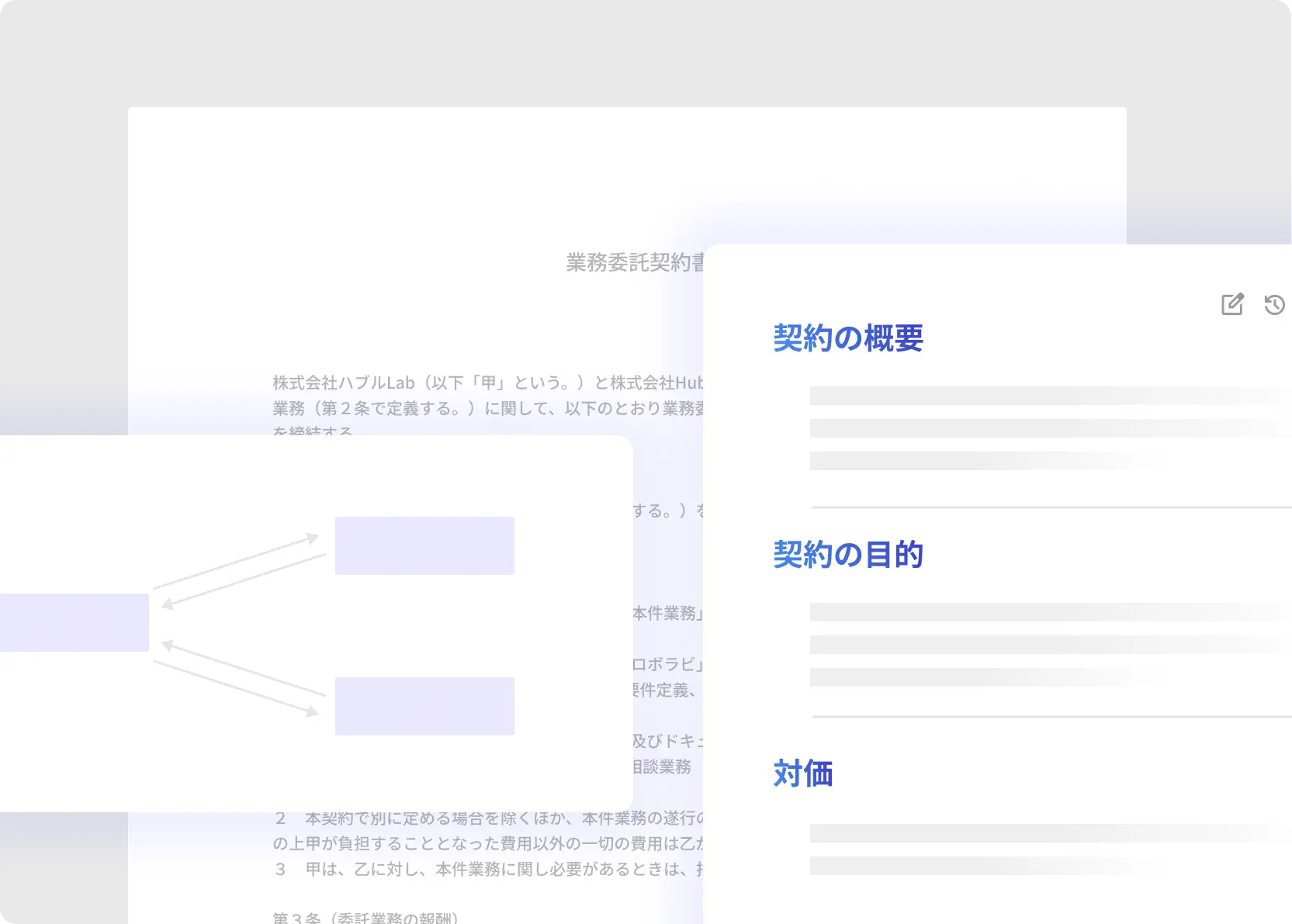Click the short third placeholder line under 契約の概要
Viewport: 1292px width, 924px height.
985,461
